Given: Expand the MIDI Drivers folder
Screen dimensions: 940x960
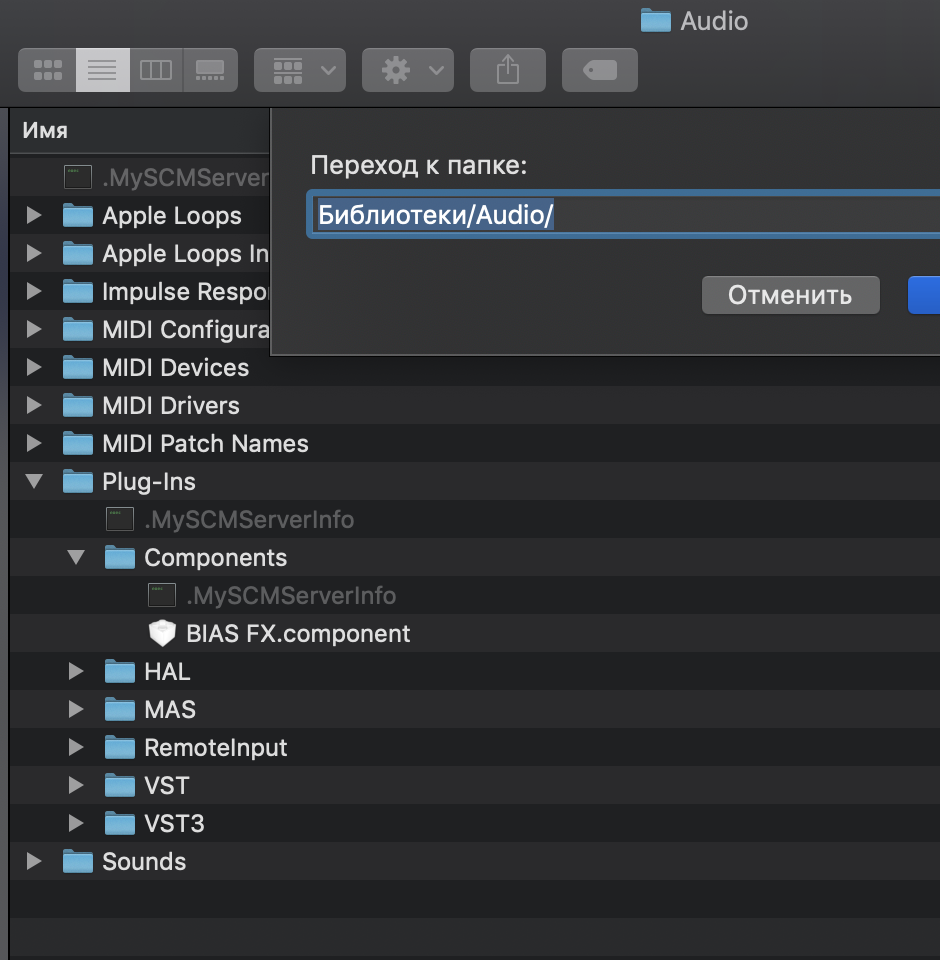Looking at the screenshot, I should click(x=34, y=405).
